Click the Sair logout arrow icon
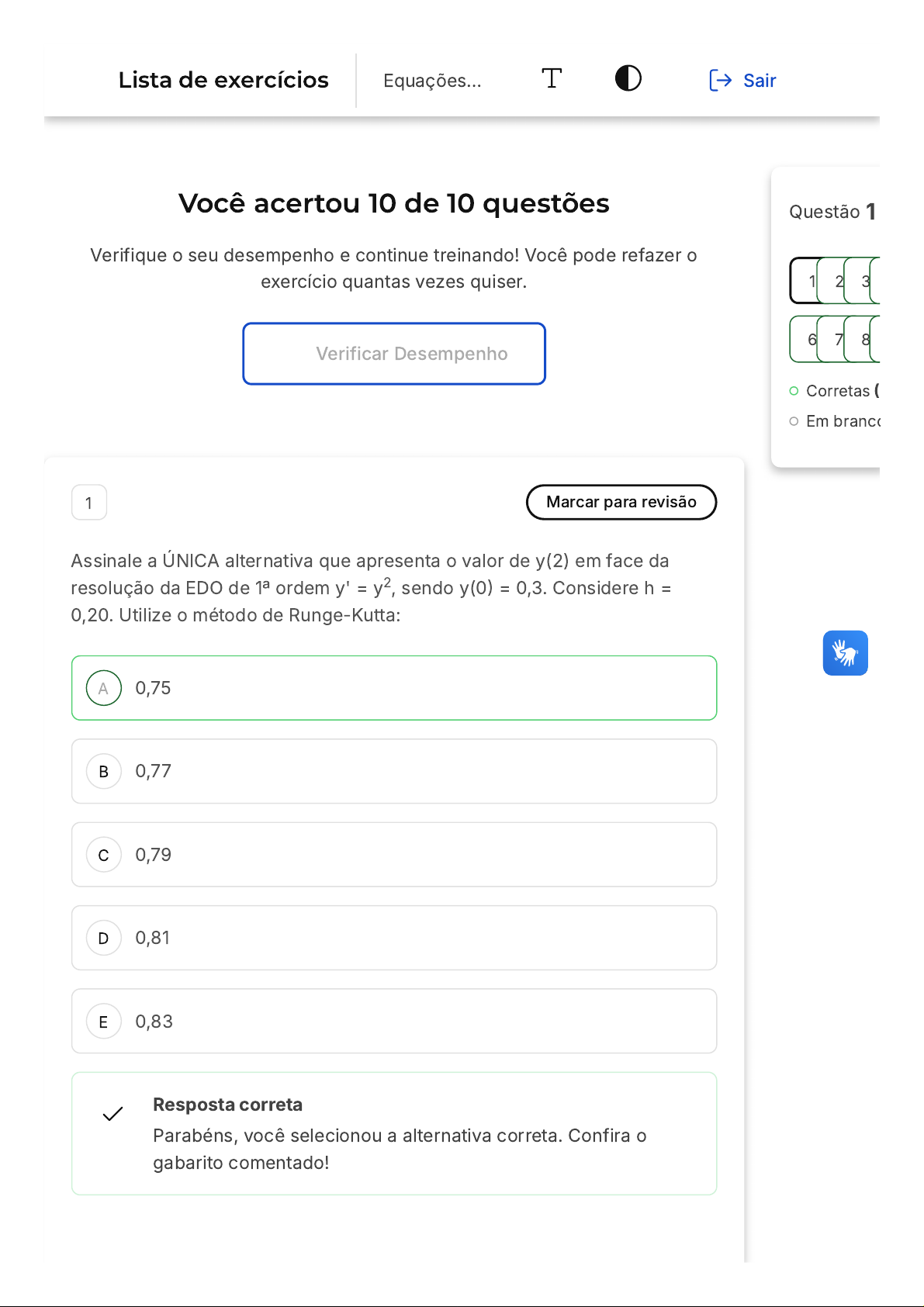Viewport: 924px width, 1307px height. coord(720,80)
